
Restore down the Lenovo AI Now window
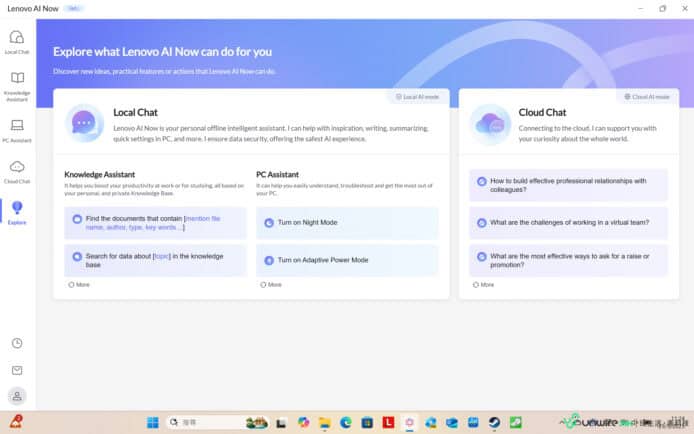click(x=663, y=8)
